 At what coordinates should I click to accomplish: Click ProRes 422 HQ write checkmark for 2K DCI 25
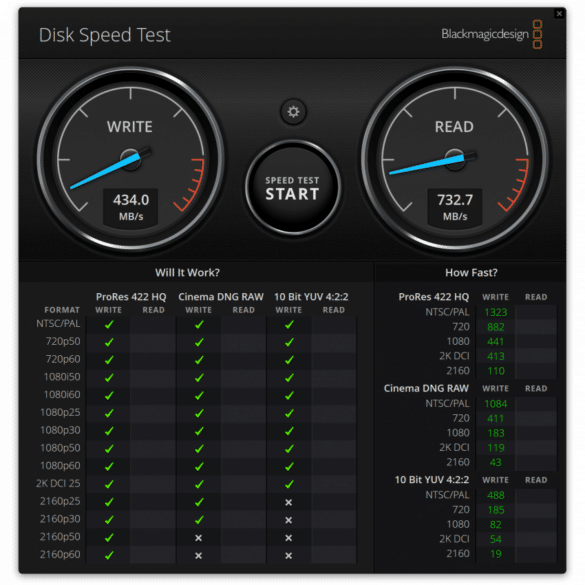pos(109,484)
